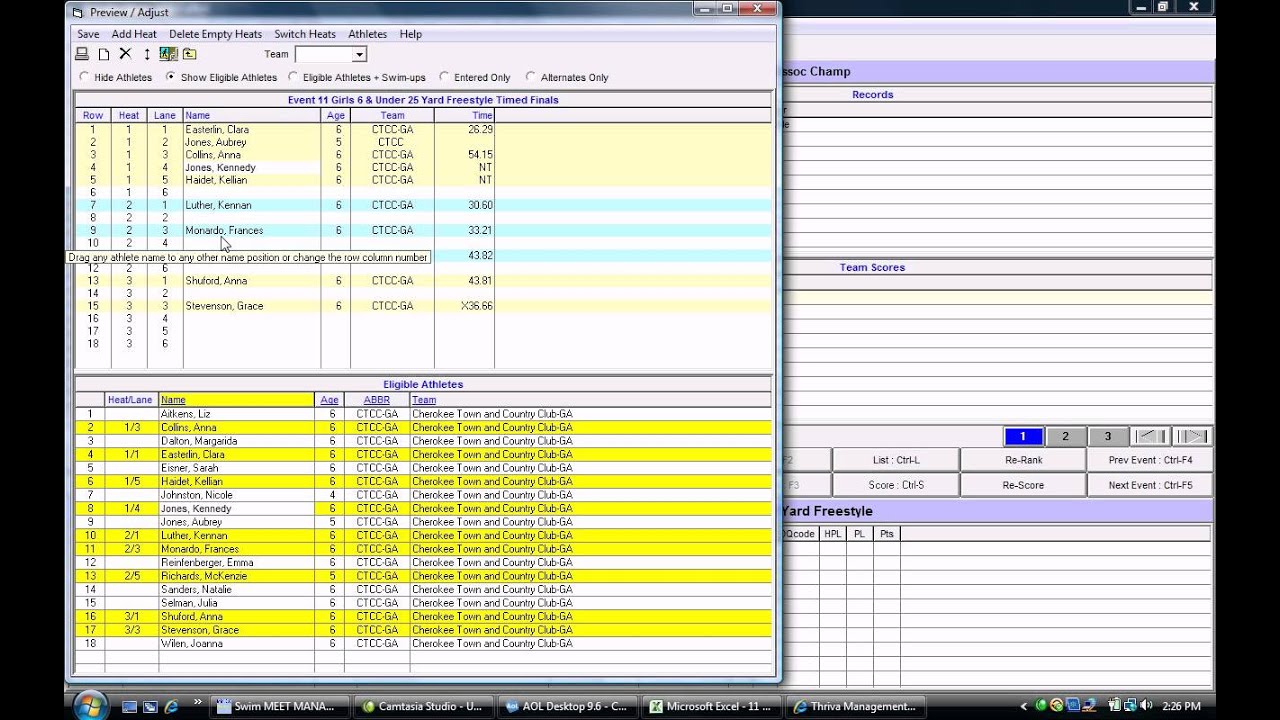Screen dimensions: 1280x720
Task: Click the Print icon in the Preview toolbar
Action: point(83,54)
